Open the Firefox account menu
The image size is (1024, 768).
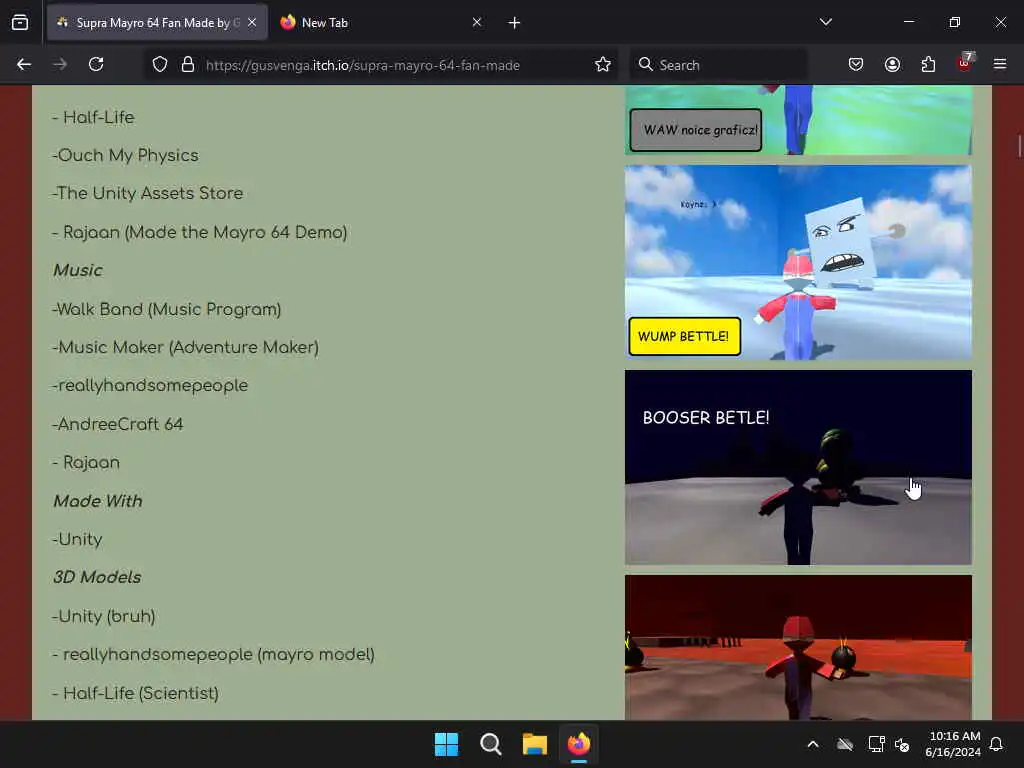892,65
